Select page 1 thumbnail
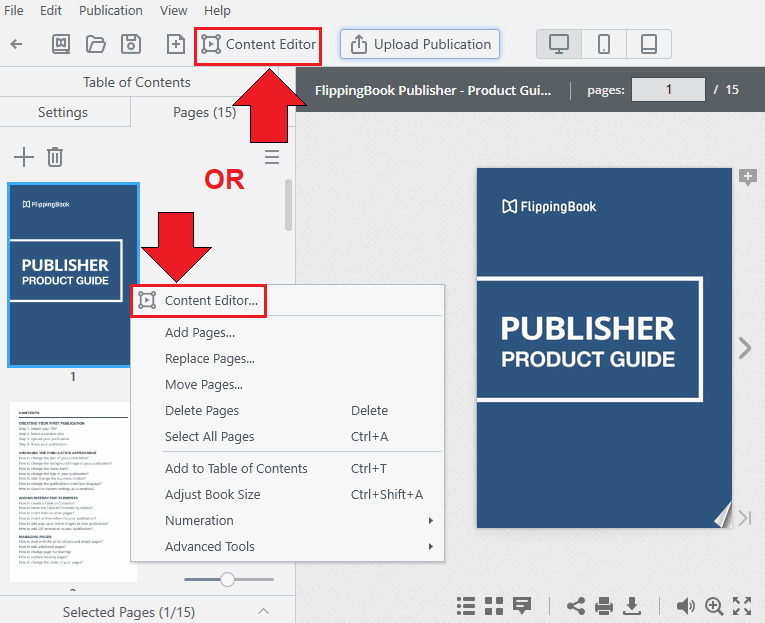Image resolution: width=765 pixels, height=623 pixels. pos(73,275)
